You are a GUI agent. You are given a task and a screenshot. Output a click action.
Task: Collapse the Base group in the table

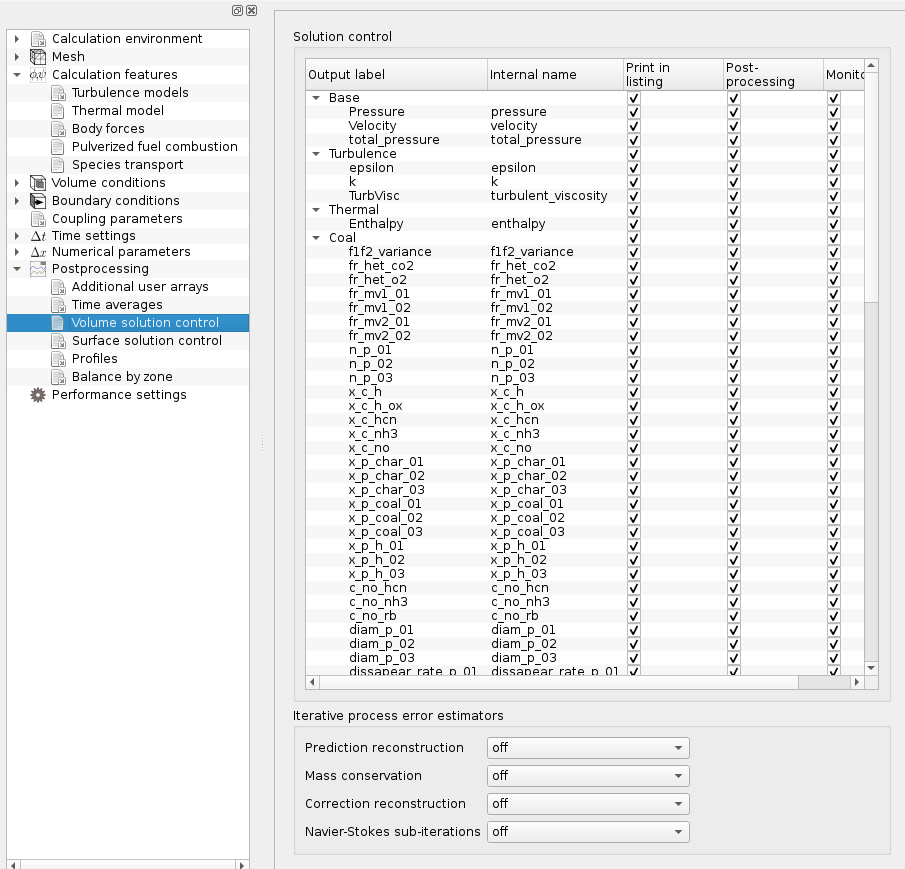coord(316,98)
